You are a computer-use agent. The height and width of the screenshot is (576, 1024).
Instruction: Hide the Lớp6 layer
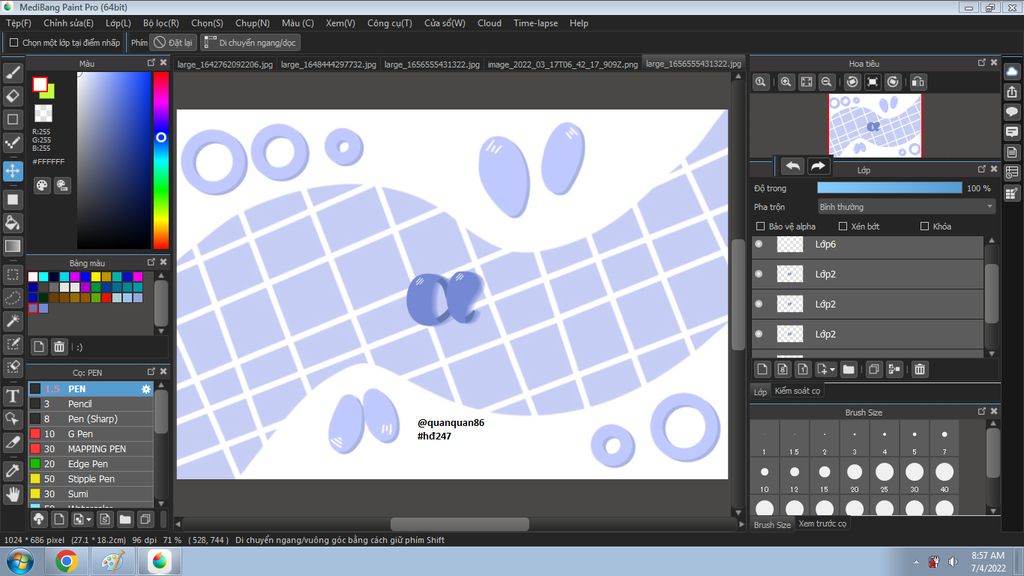pos(759,244)
